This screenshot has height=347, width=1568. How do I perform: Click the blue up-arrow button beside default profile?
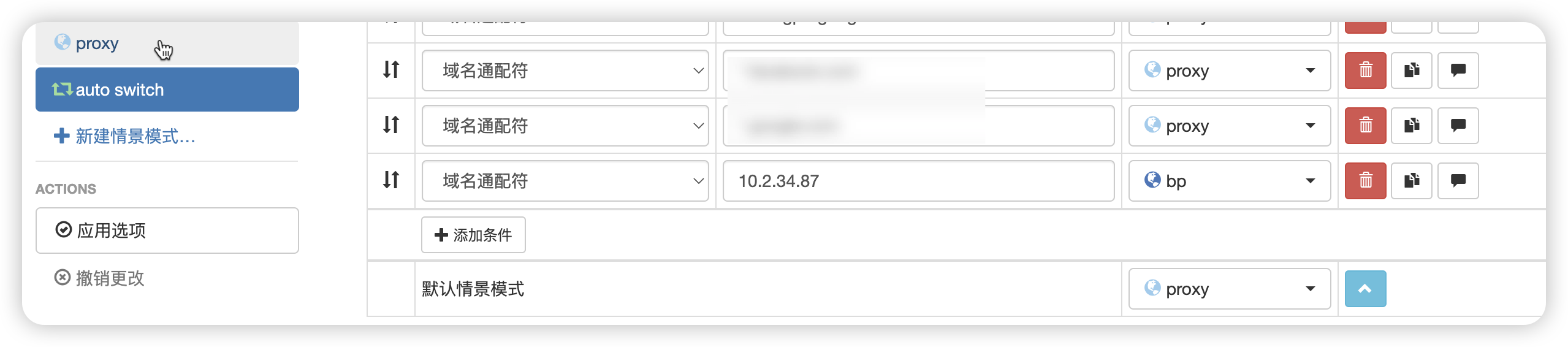tap(1365, 289)
